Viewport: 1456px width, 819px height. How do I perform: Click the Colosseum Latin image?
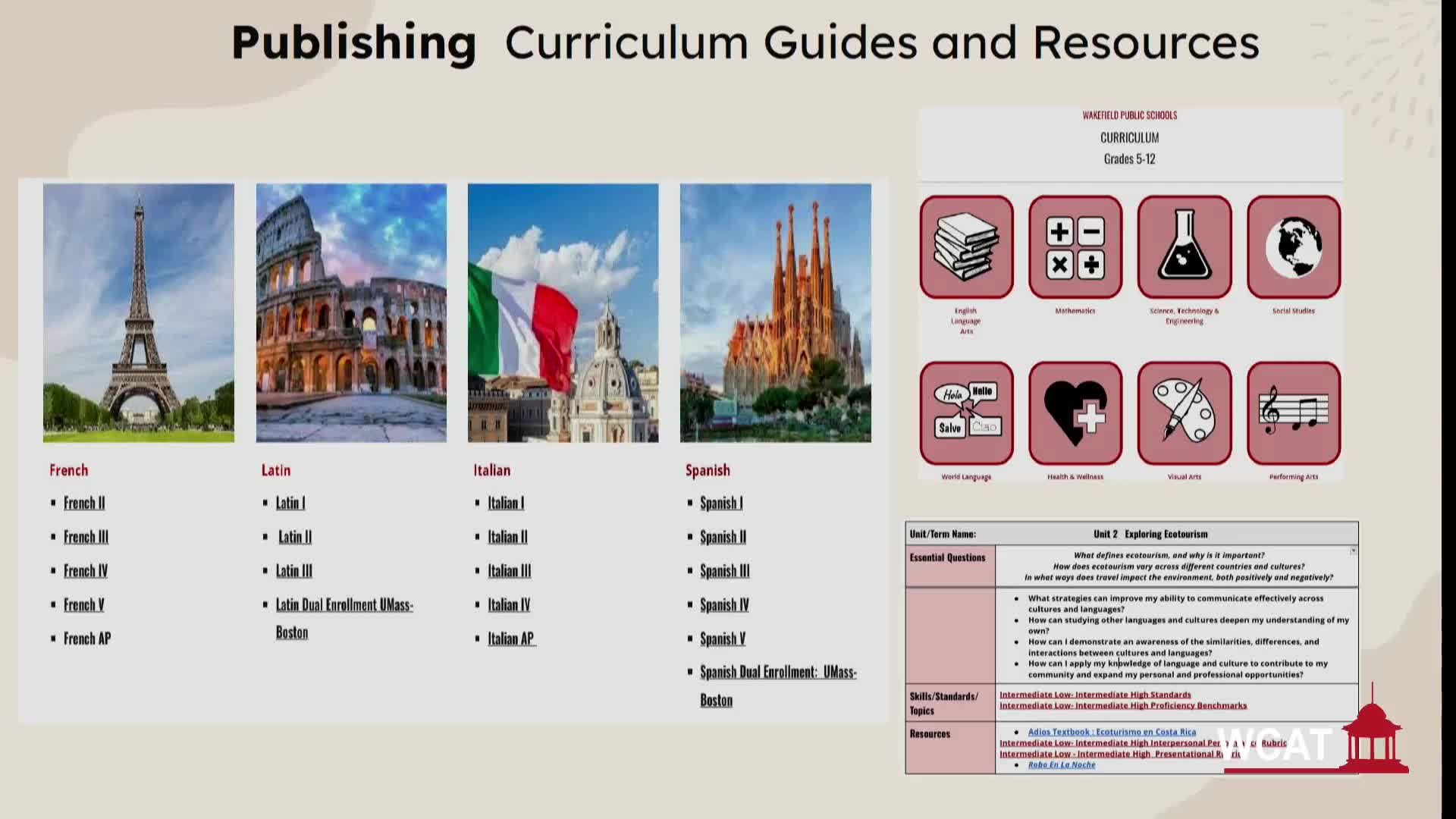351,312
